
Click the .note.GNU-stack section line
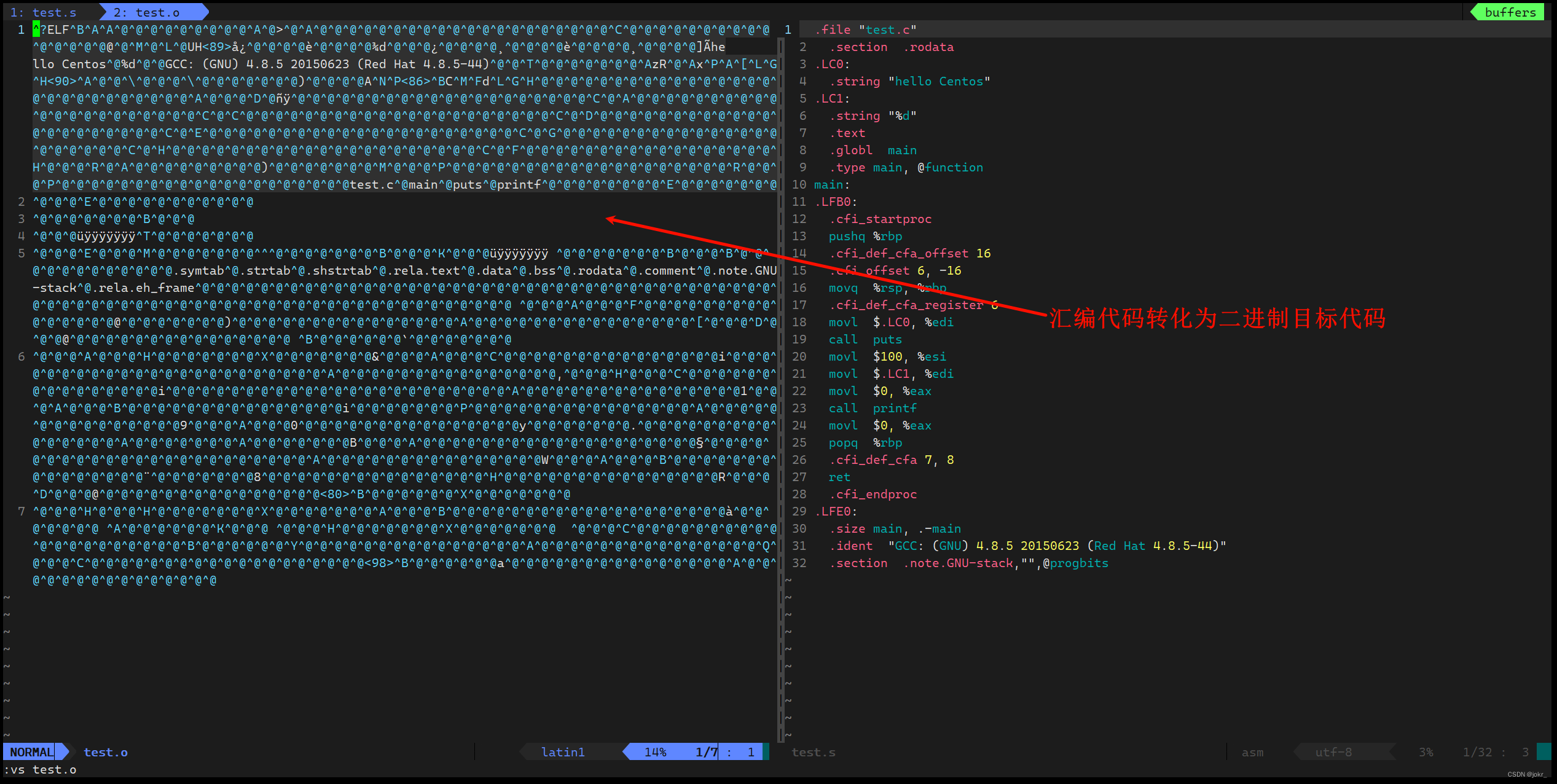click(969, 563)
